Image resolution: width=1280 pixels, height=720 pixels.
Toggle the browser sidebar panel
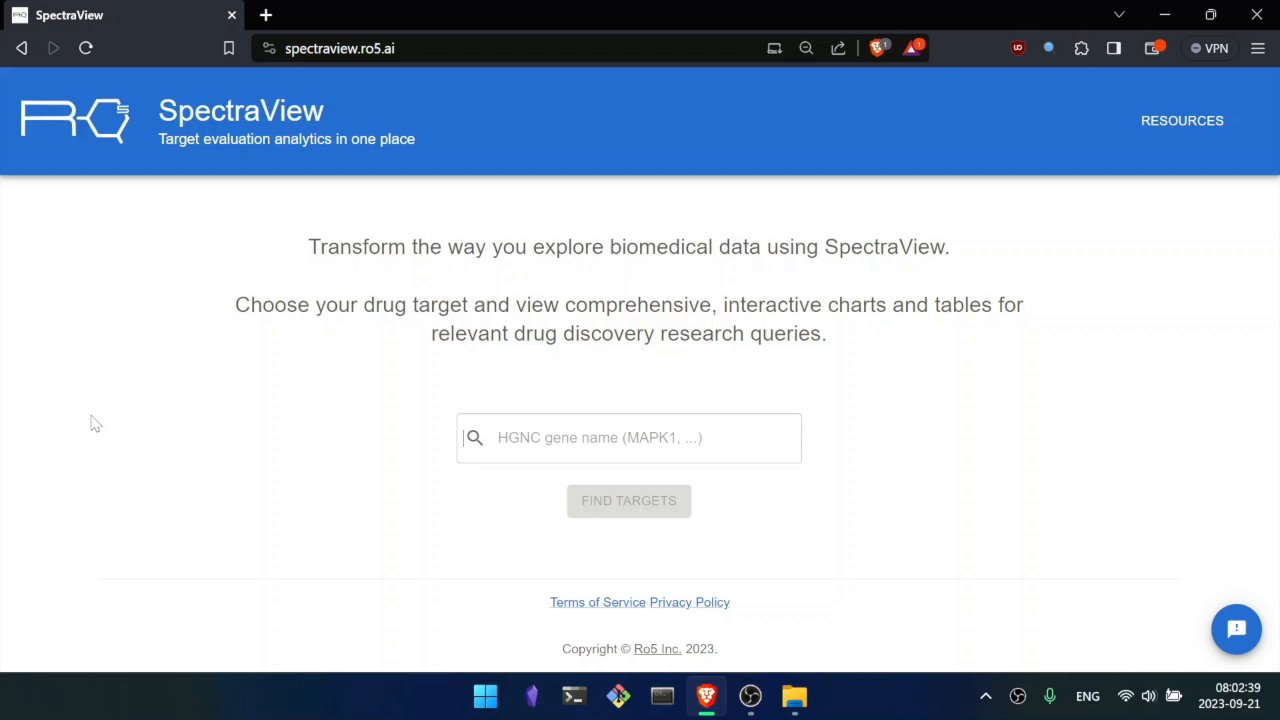[x=1114, y=48]
